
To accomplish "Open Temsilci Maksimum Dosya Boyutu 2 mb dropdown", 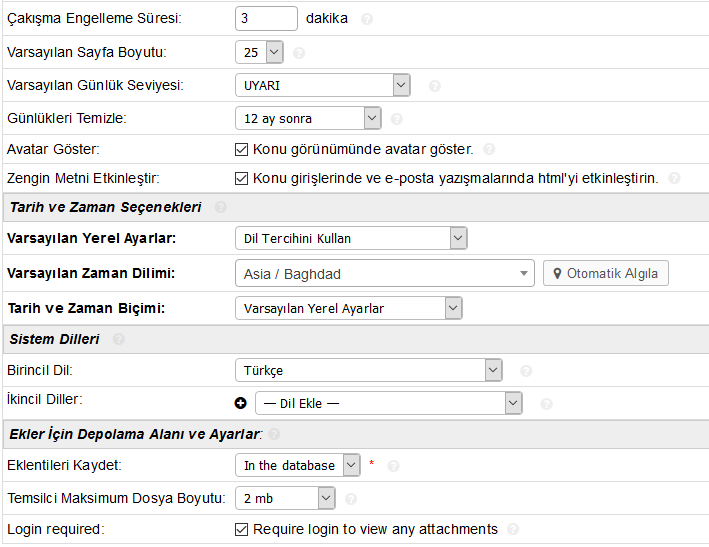I will tap(285, 497).
